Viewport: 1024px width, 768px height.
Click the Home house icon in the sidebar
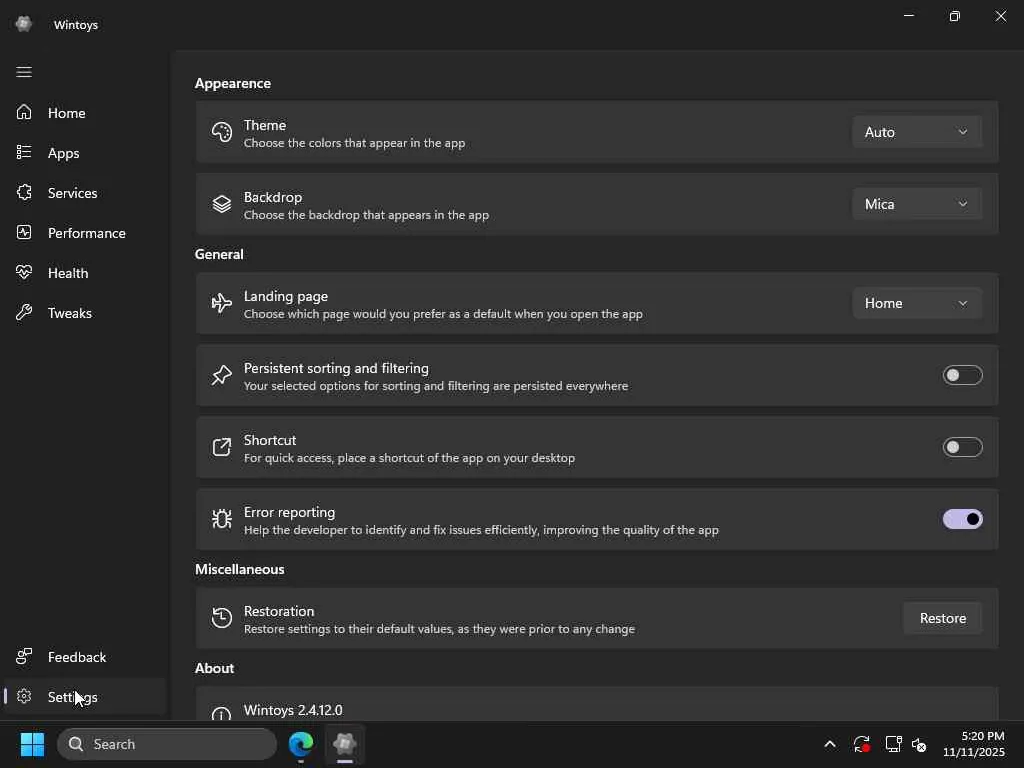click(24, 112)
